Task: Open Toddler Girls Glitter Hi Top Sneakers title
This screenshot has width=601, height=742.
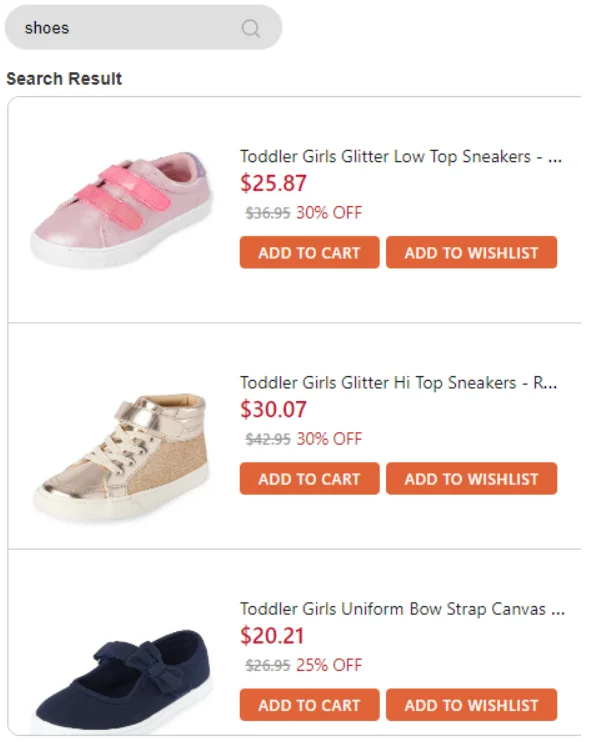Action: point(398,382)
